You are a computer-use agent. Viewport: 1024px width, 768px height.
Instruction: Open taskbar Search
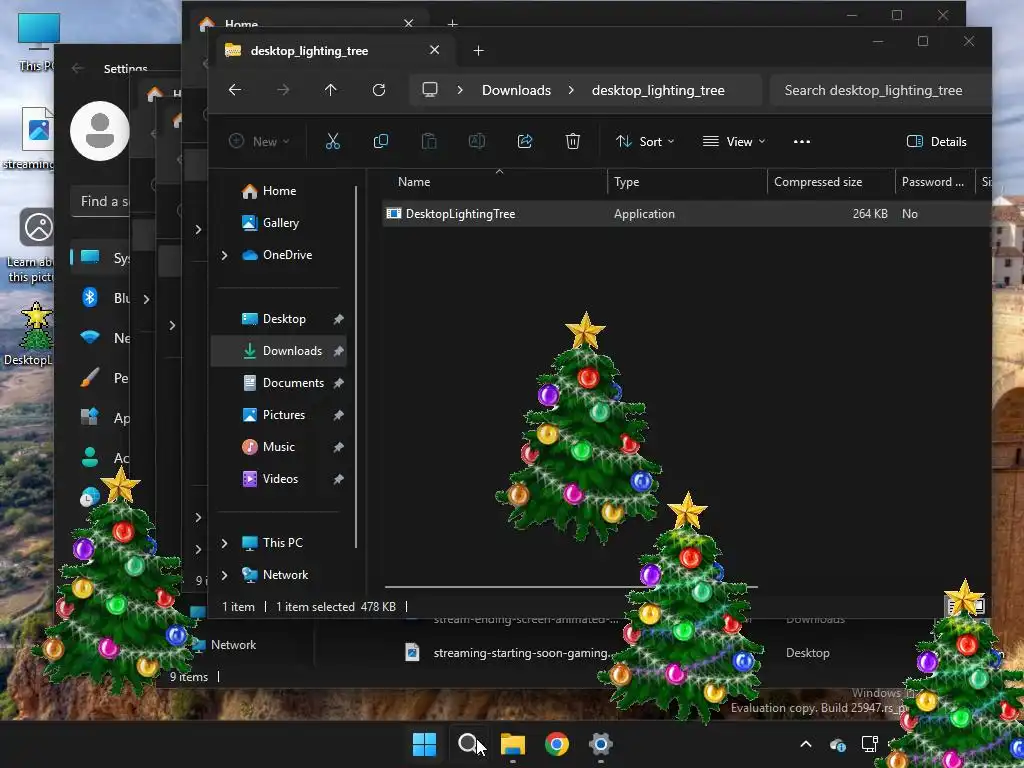click(468, 744)
